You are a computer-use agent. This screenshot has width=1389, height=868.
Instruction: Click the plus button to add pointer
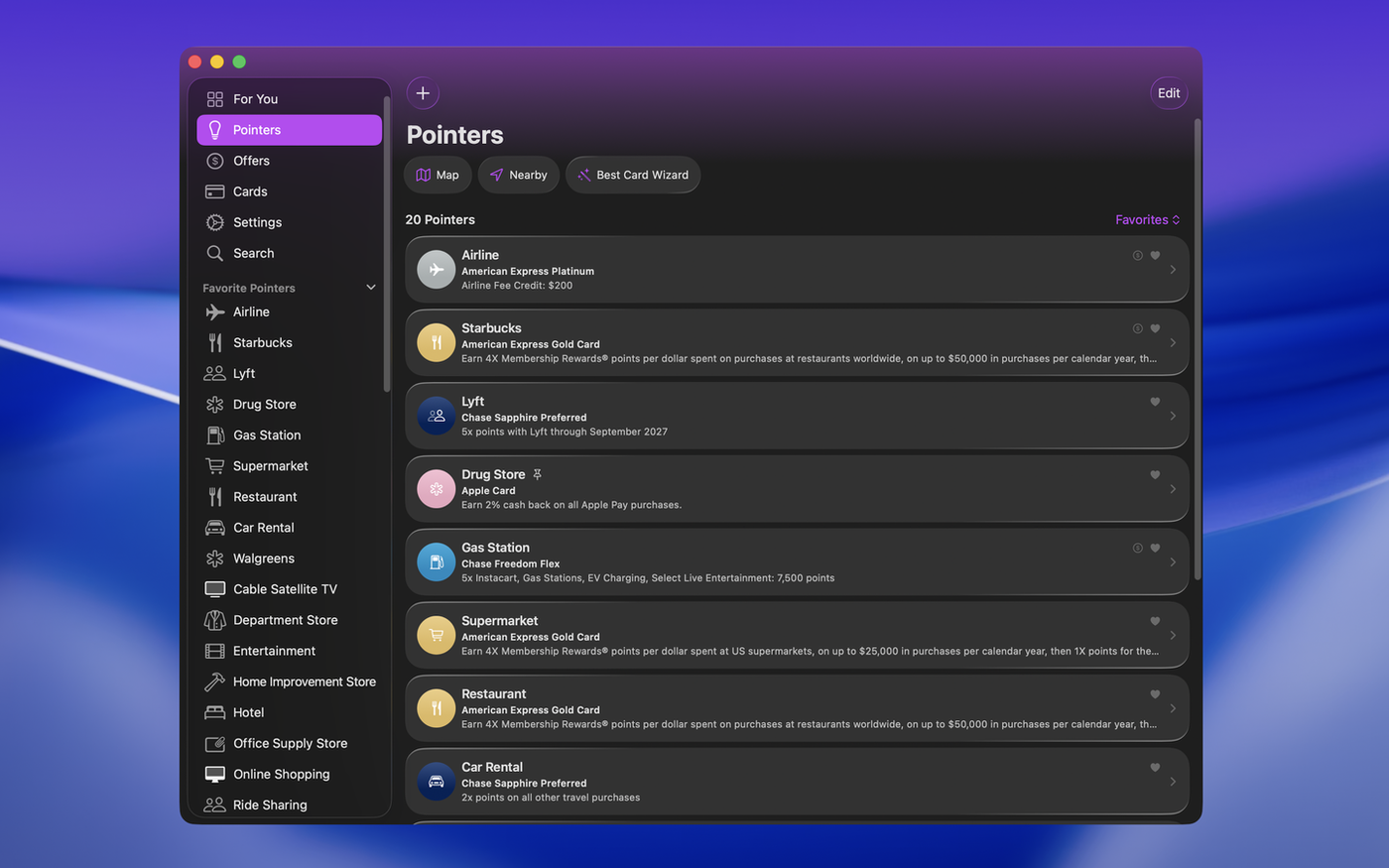[423, 93]
